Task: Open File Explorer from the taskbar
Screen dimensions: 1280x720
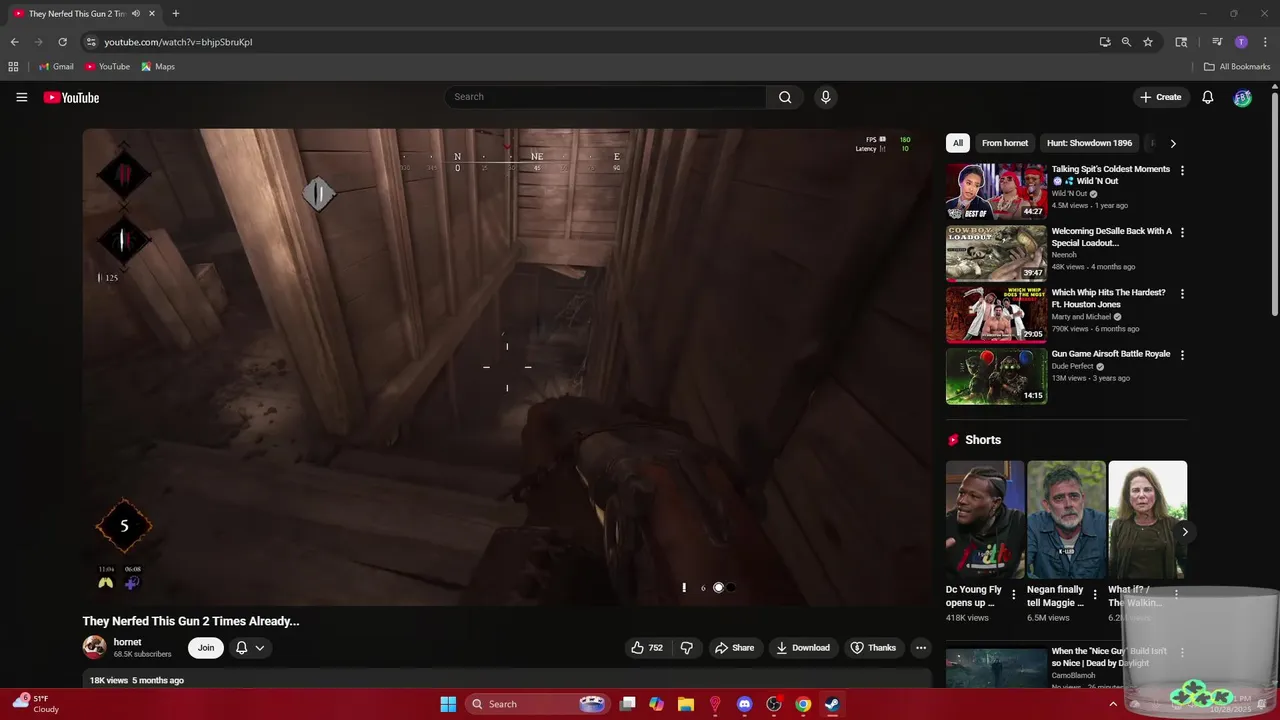Action: point(685,704)
